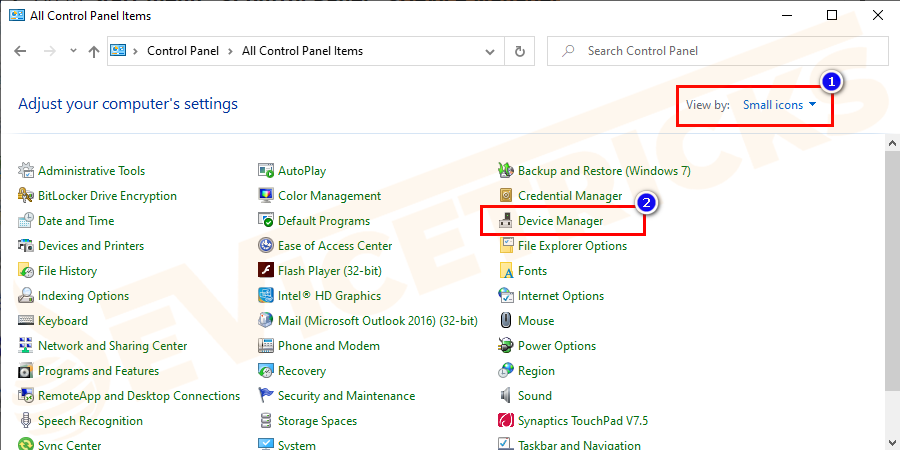Click the Credential Manager icon

(x=506, y=196)
